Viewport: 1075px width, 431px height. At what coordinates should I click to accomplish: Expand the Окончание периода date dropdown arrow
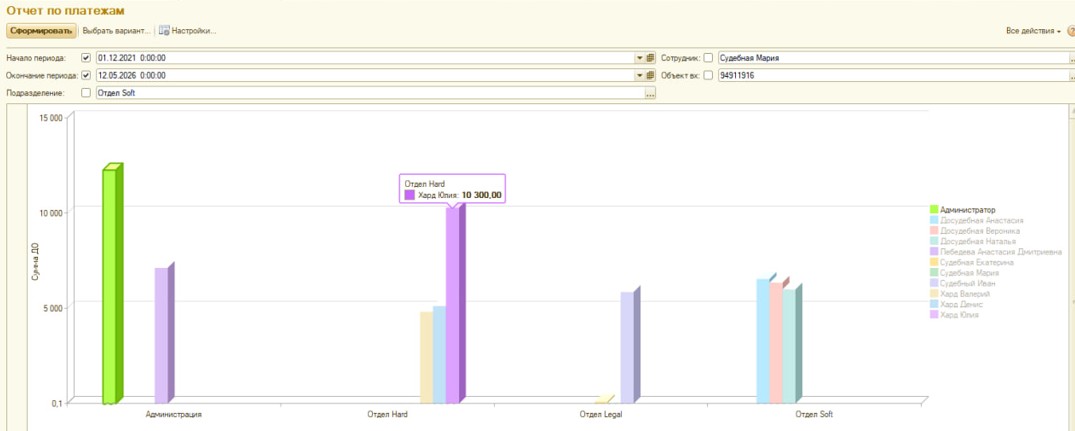click(640, 75)
